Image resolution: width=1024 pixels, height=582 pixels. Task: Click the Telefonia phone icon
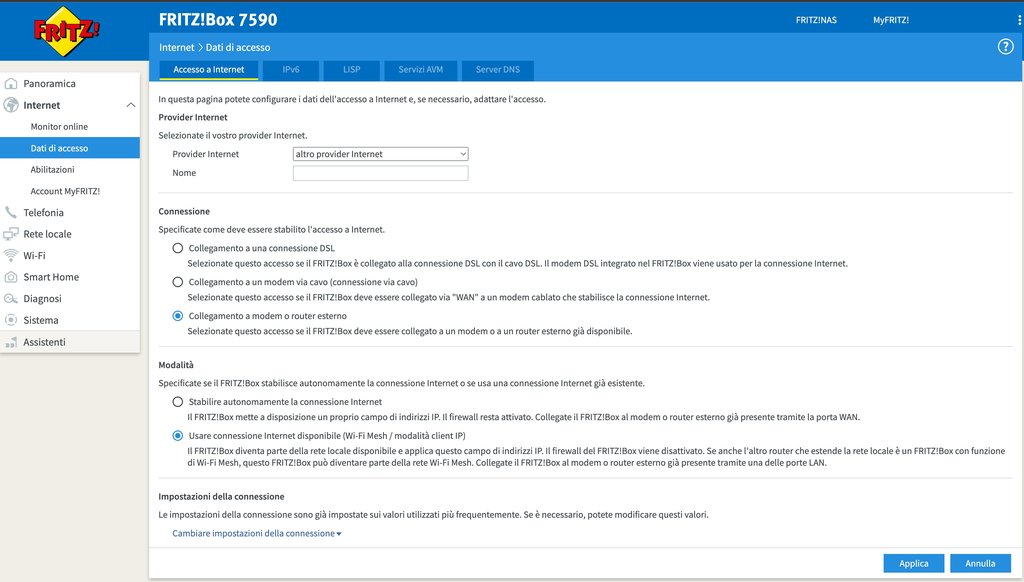click(x=11, y=212)
